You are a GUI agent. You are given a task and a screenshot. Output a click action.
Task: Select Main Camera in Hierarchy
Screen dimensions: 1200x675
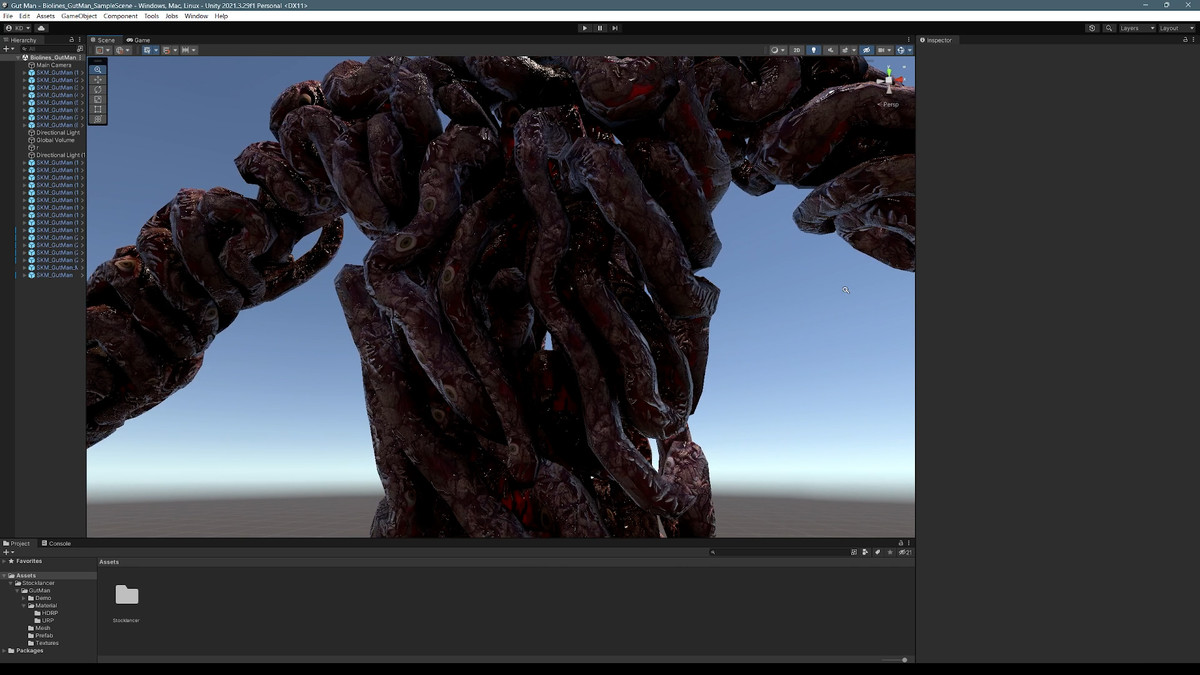54,65
